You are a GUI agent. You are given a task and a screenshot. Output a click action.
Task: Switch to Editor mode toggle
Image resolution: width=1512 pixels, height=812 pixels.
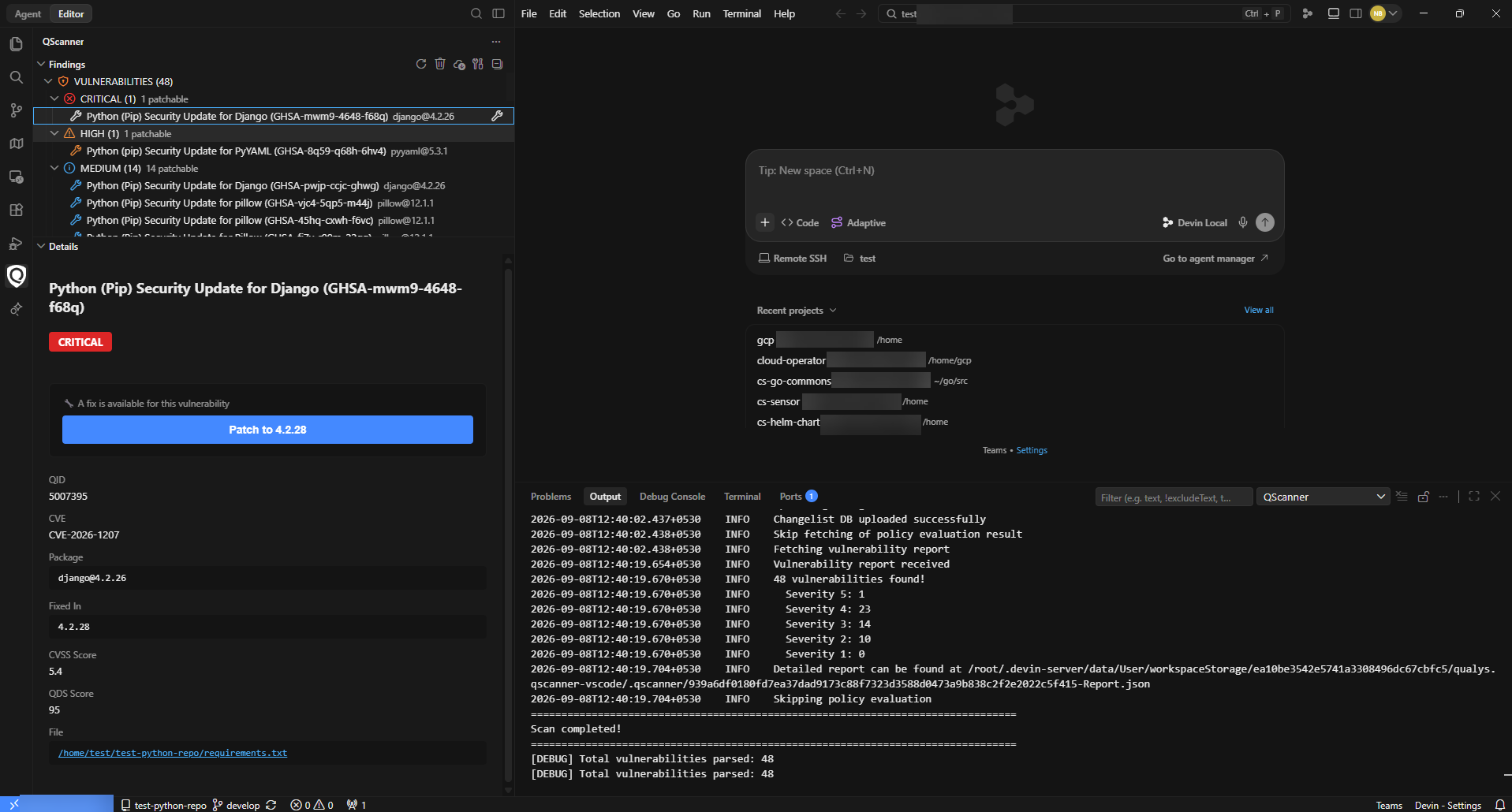click(x=71, y=13)
